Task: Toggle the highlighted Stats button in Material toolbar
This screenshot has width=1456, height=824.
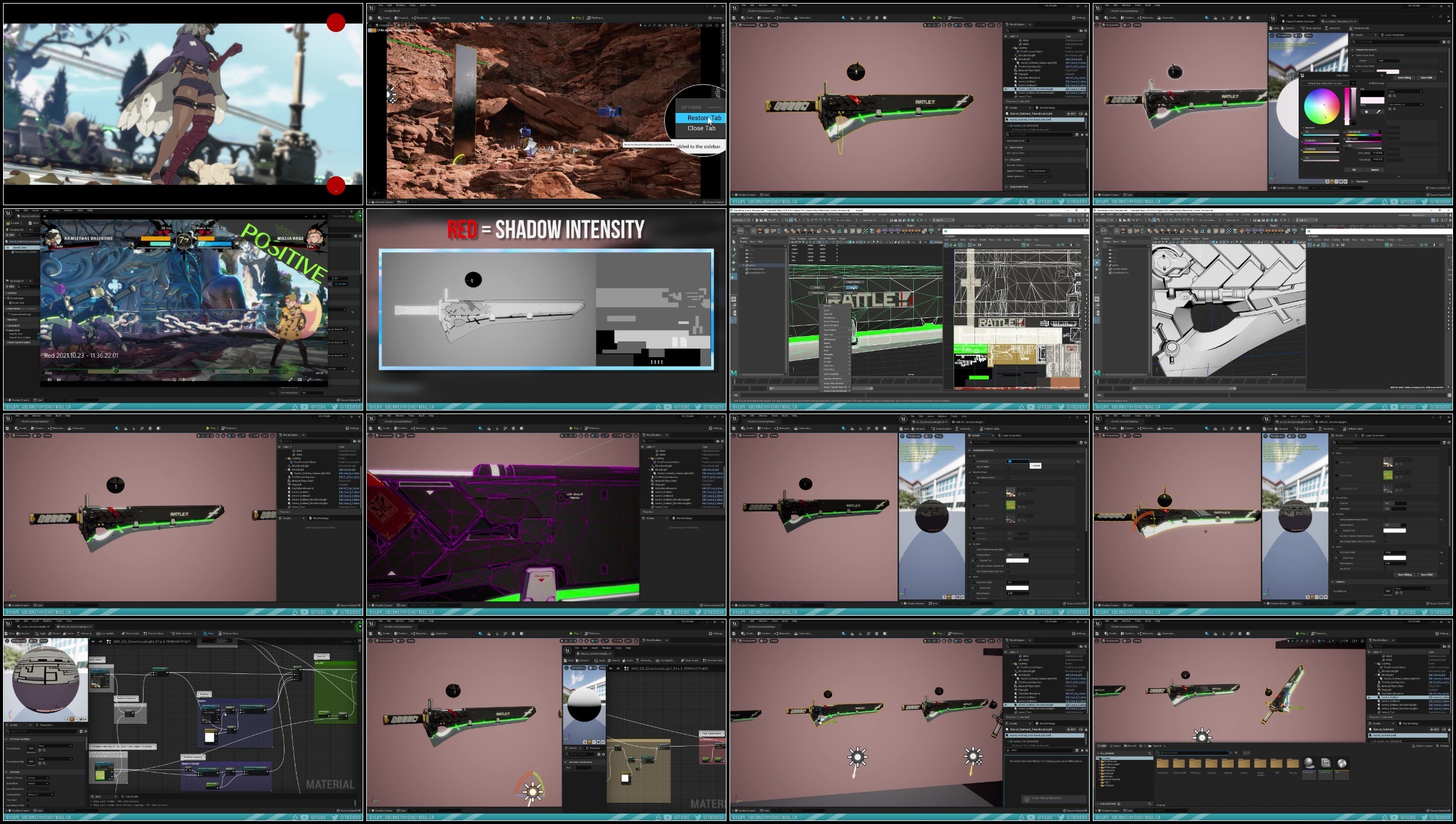Action: pos(208,633)
